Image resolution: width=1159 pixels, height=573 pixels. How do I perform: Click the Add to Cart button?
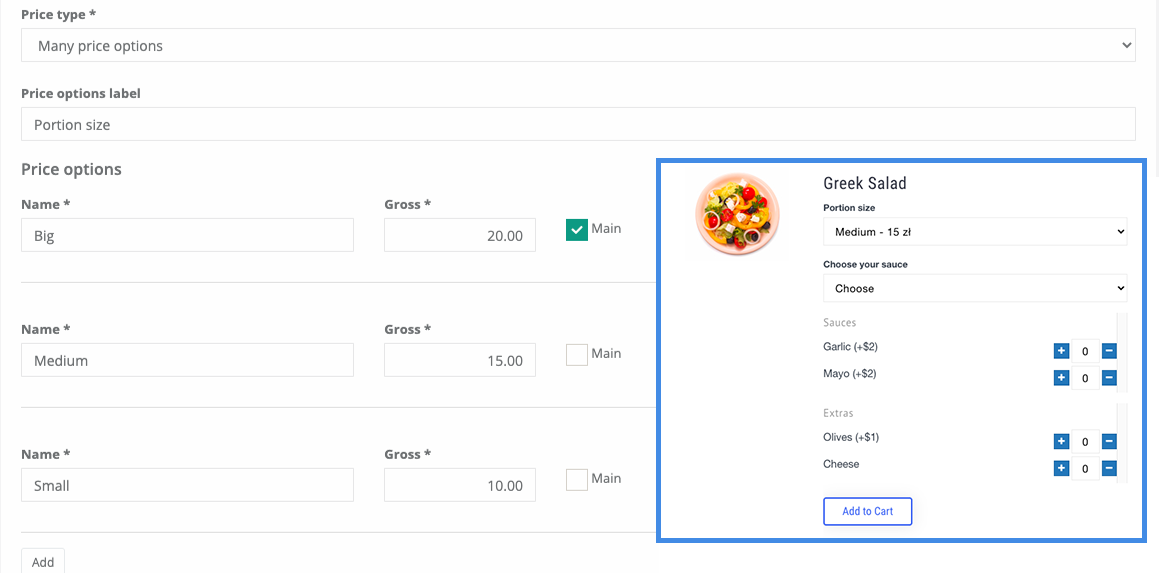click(868, 511)
